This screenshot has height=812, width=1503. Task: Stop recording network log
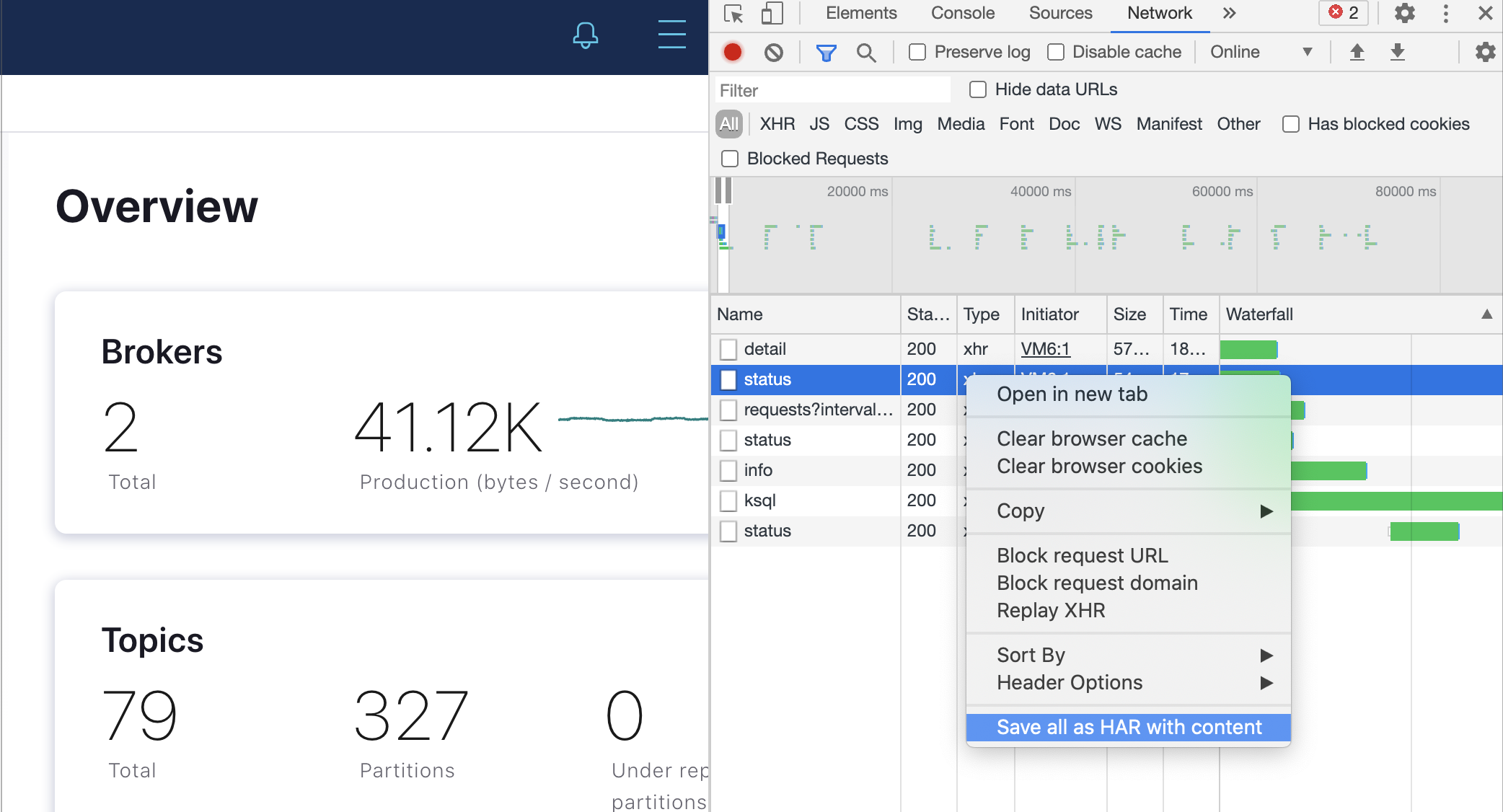click(733, 52)
